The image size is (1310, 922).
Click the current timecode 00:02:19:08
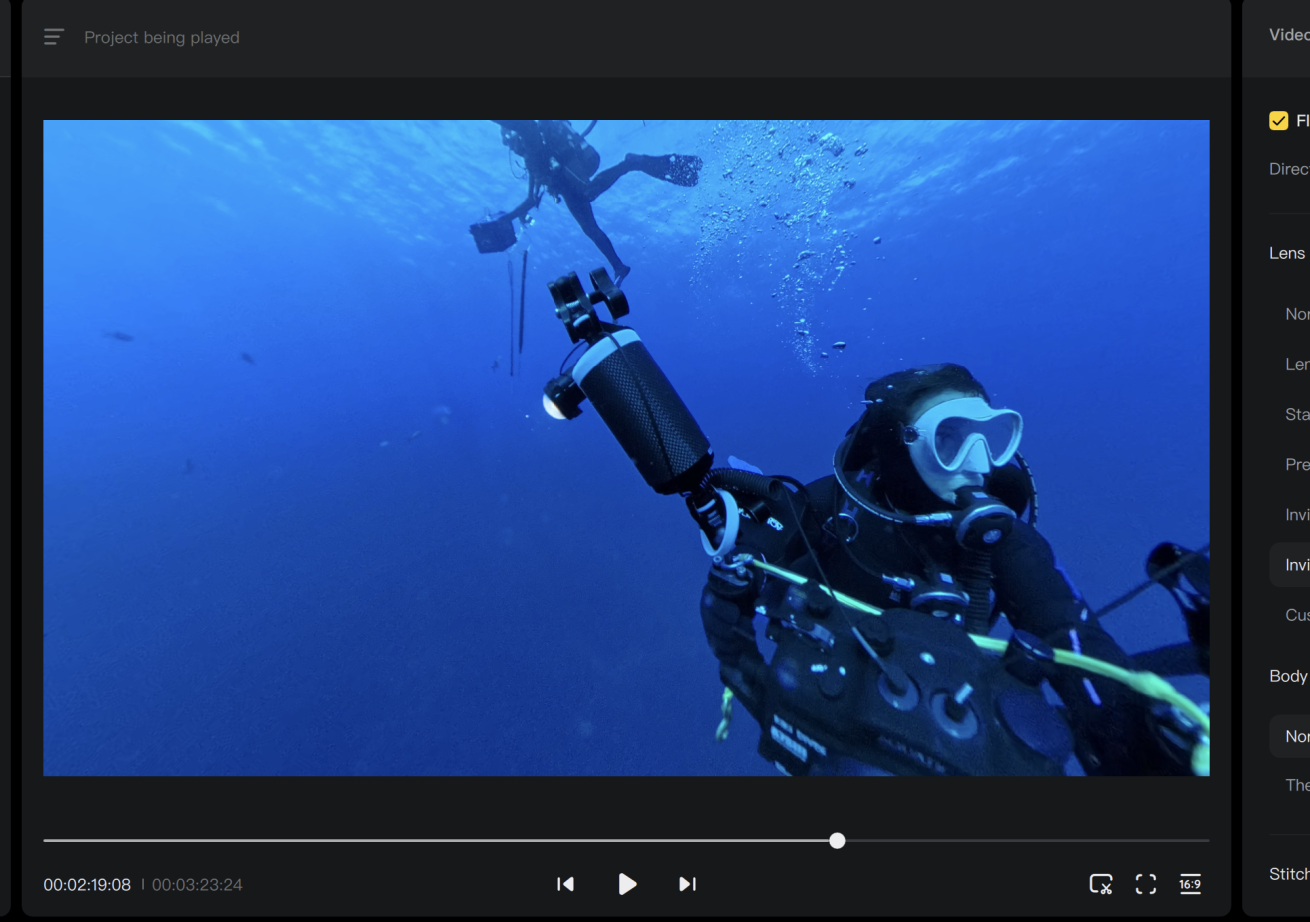[x=87, y=885]
